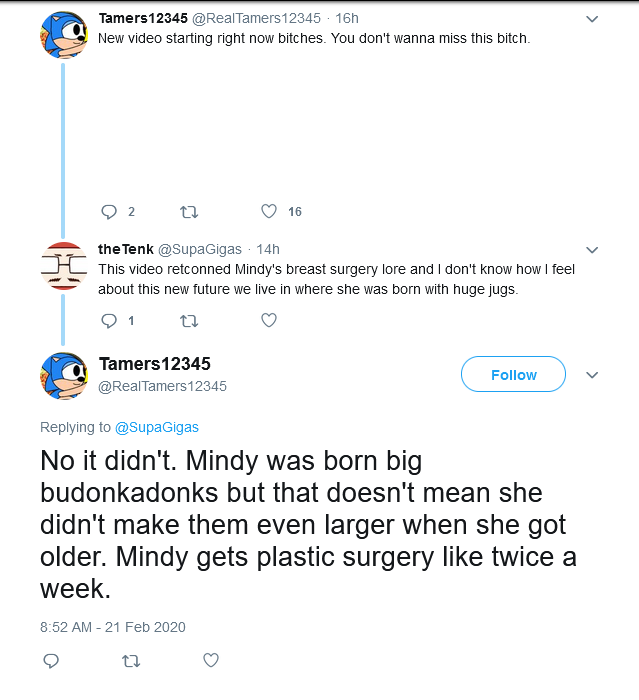This screenshot has width=639, height=700.
Task: Open Tamers12345 avatar on the first tweet
Action: click(63, 35)
